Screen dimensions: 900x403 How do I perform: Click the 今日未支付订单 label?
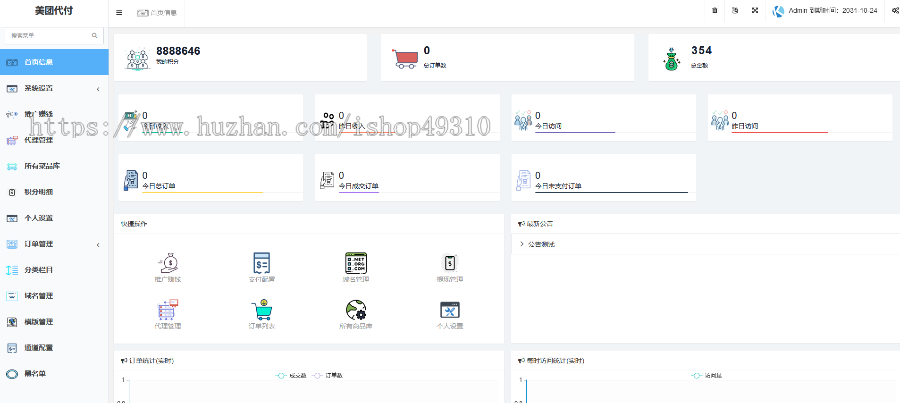click(558, 186)
